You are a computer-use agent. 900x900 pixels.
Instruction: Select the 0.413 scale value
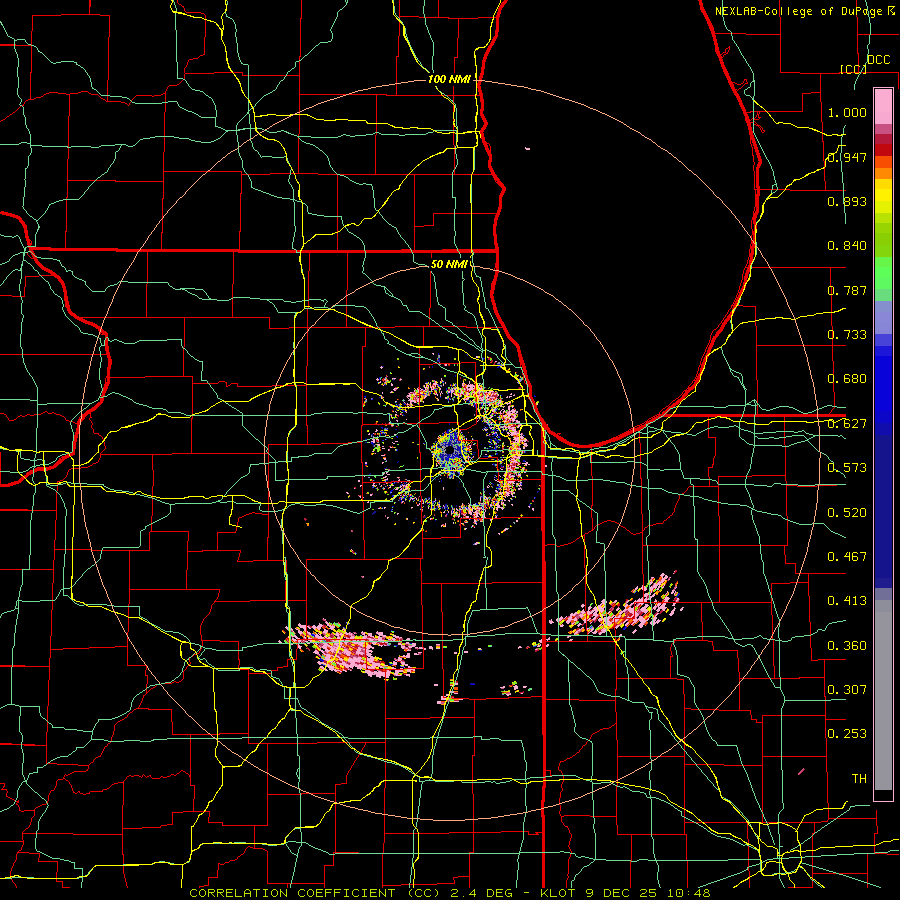(847, 601)
